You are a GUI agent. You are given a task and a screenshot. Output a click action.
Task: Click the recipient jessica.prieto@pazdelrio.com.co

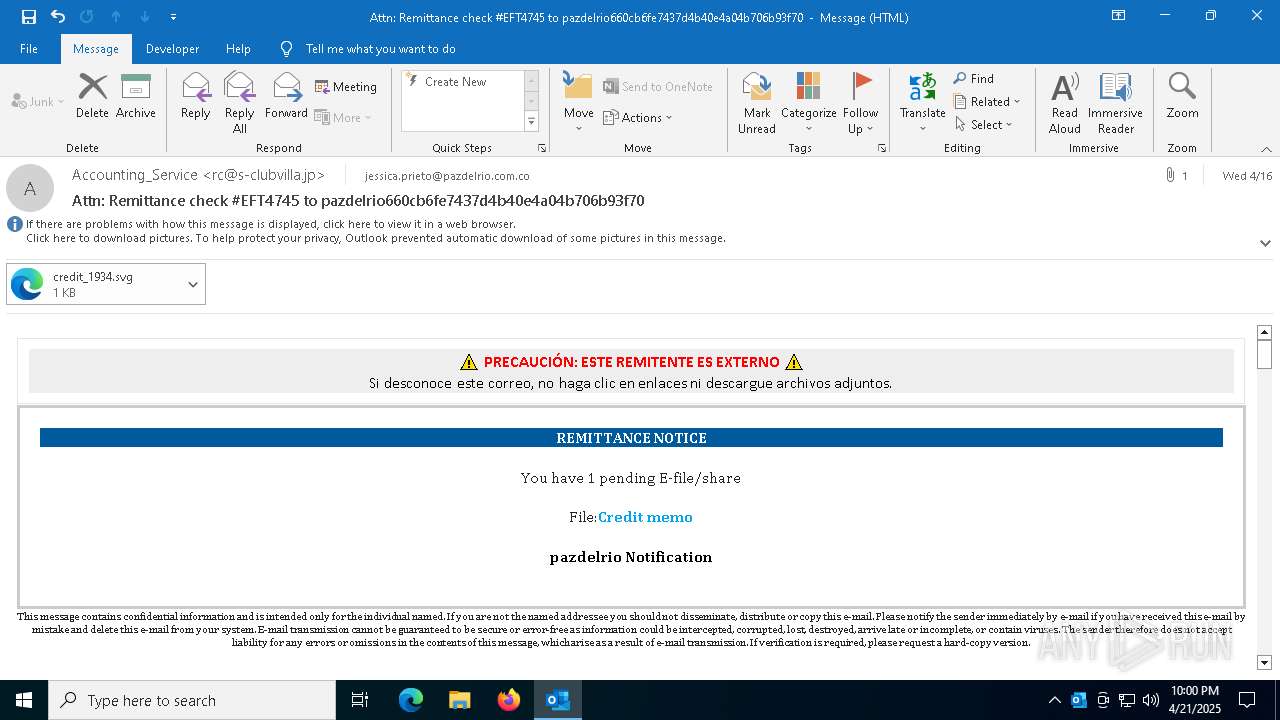(447, 175)
